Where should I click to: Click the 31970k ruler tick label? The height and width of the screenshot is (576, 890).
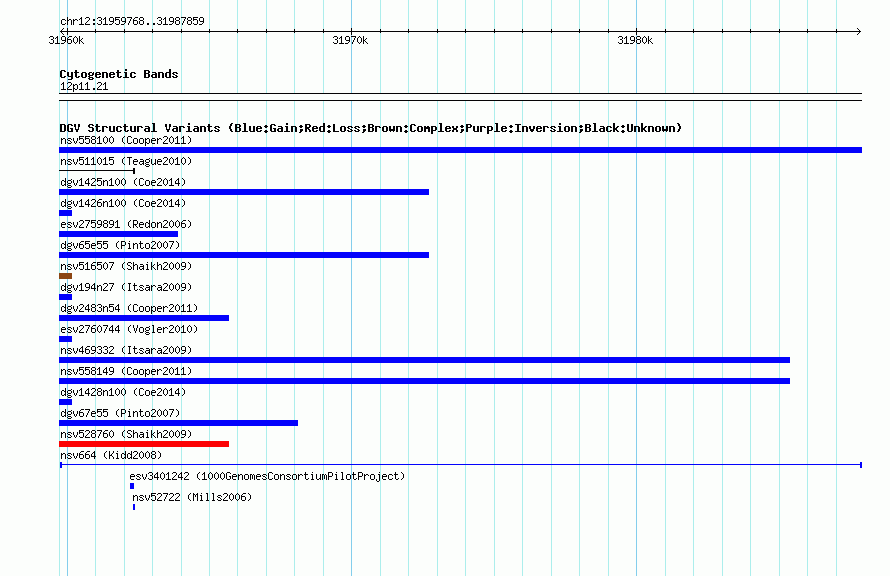click(x=350, y=40)
